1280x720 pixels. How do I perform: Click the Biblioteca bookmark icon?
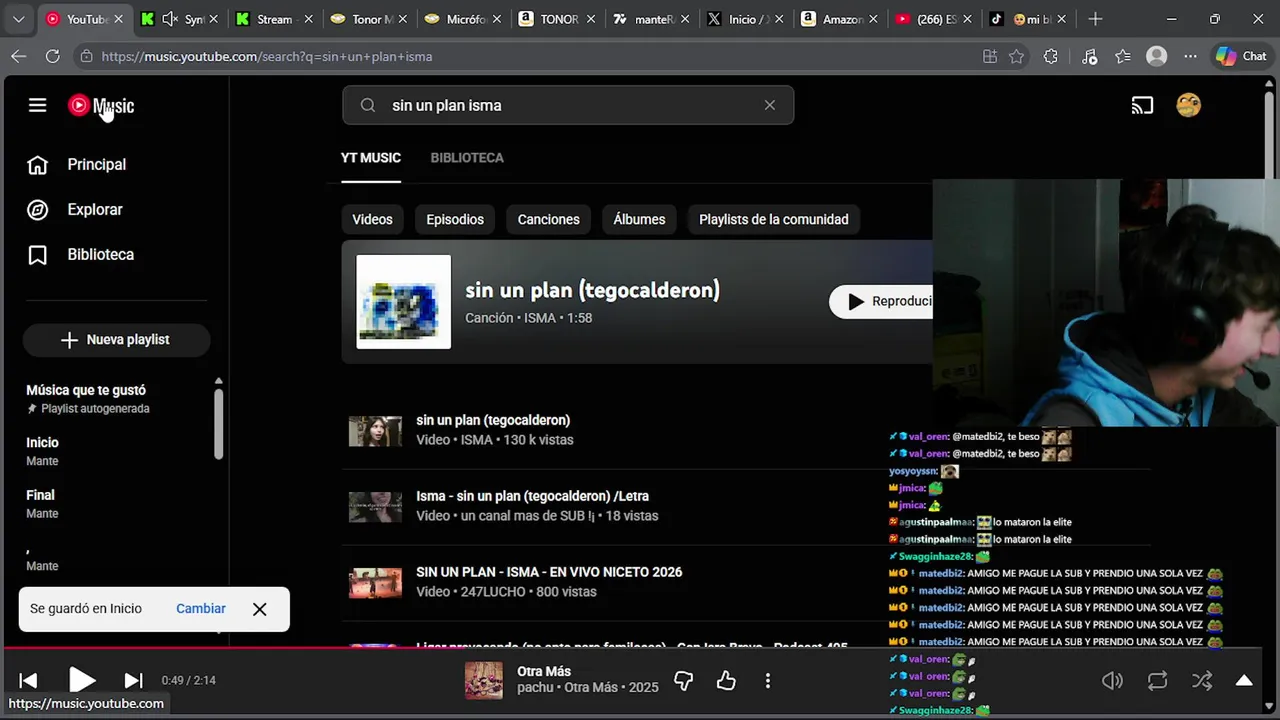click(x=37, y=254)
